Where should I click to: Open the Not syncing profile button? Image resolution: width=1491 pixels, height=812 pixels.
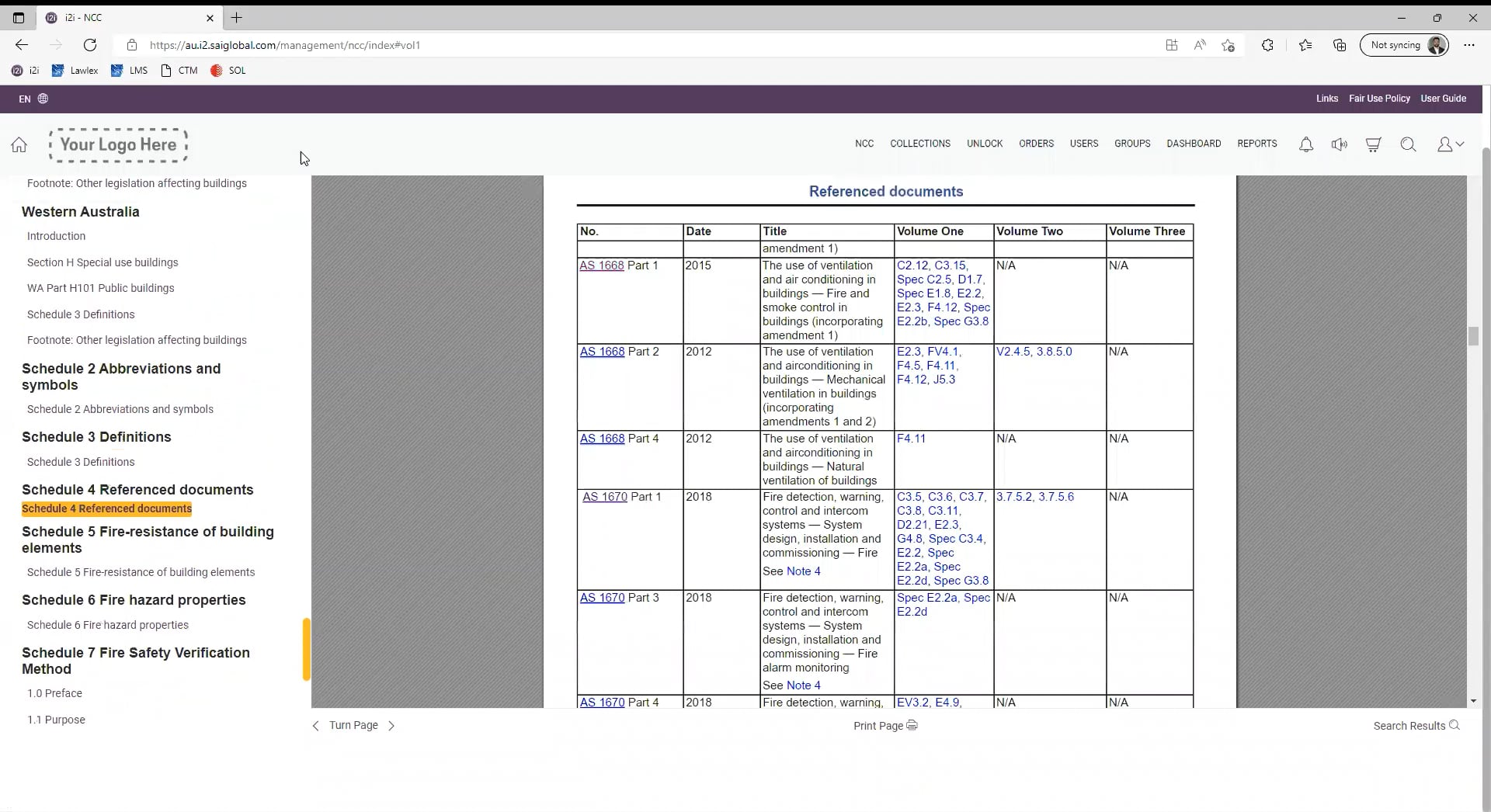click(1404, 45)
